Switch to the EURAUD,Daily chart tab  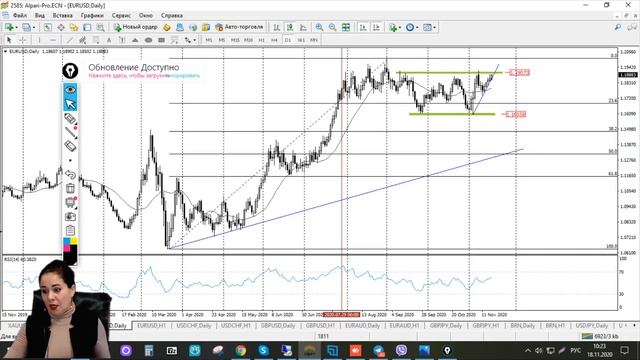tap(362, 326)
